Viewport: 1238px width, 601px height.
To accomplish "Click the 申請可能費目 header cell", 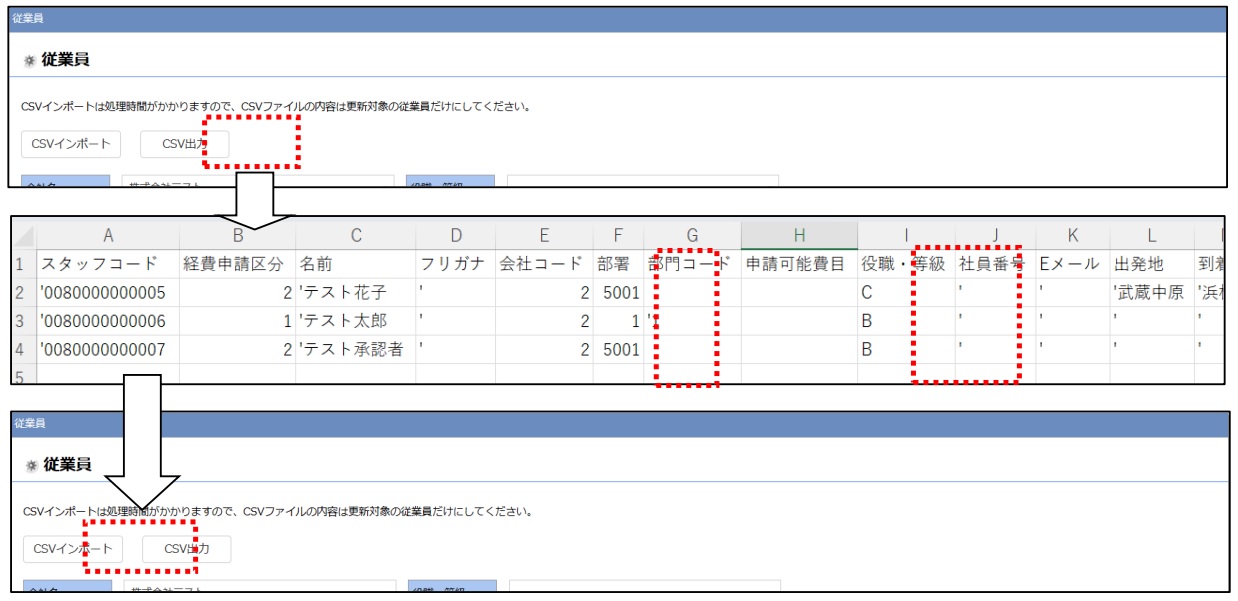I will click(799, 264).
